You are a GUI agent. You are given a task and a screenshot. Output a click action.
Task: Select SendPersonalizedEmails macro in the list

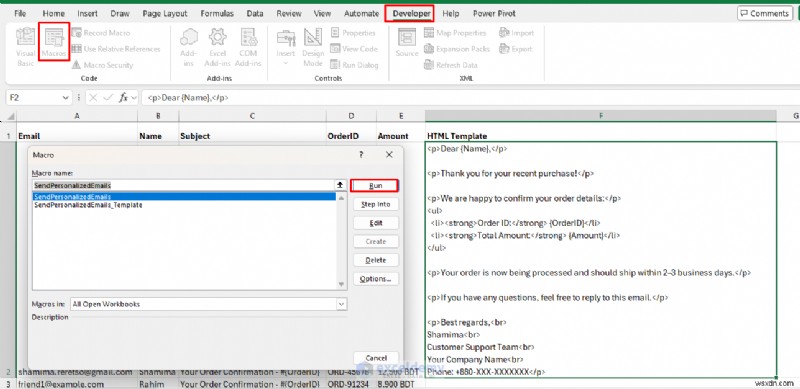coord(184,197)
